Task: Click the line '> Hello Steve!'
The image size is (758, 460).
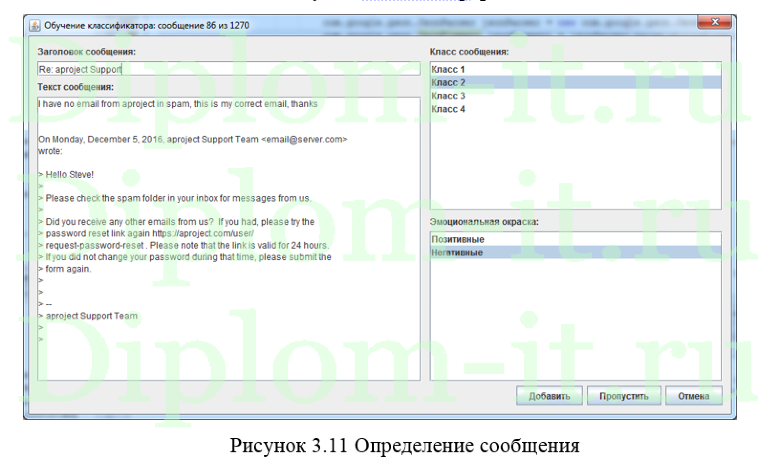Action: [x=66, y=175]
